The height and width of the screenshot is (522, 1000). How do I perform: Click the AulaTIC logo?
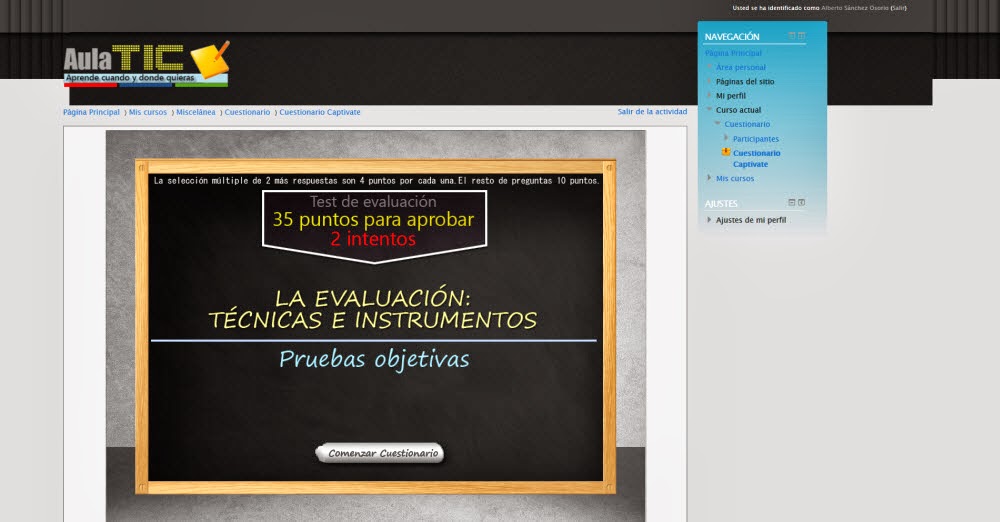pos(146,64)
